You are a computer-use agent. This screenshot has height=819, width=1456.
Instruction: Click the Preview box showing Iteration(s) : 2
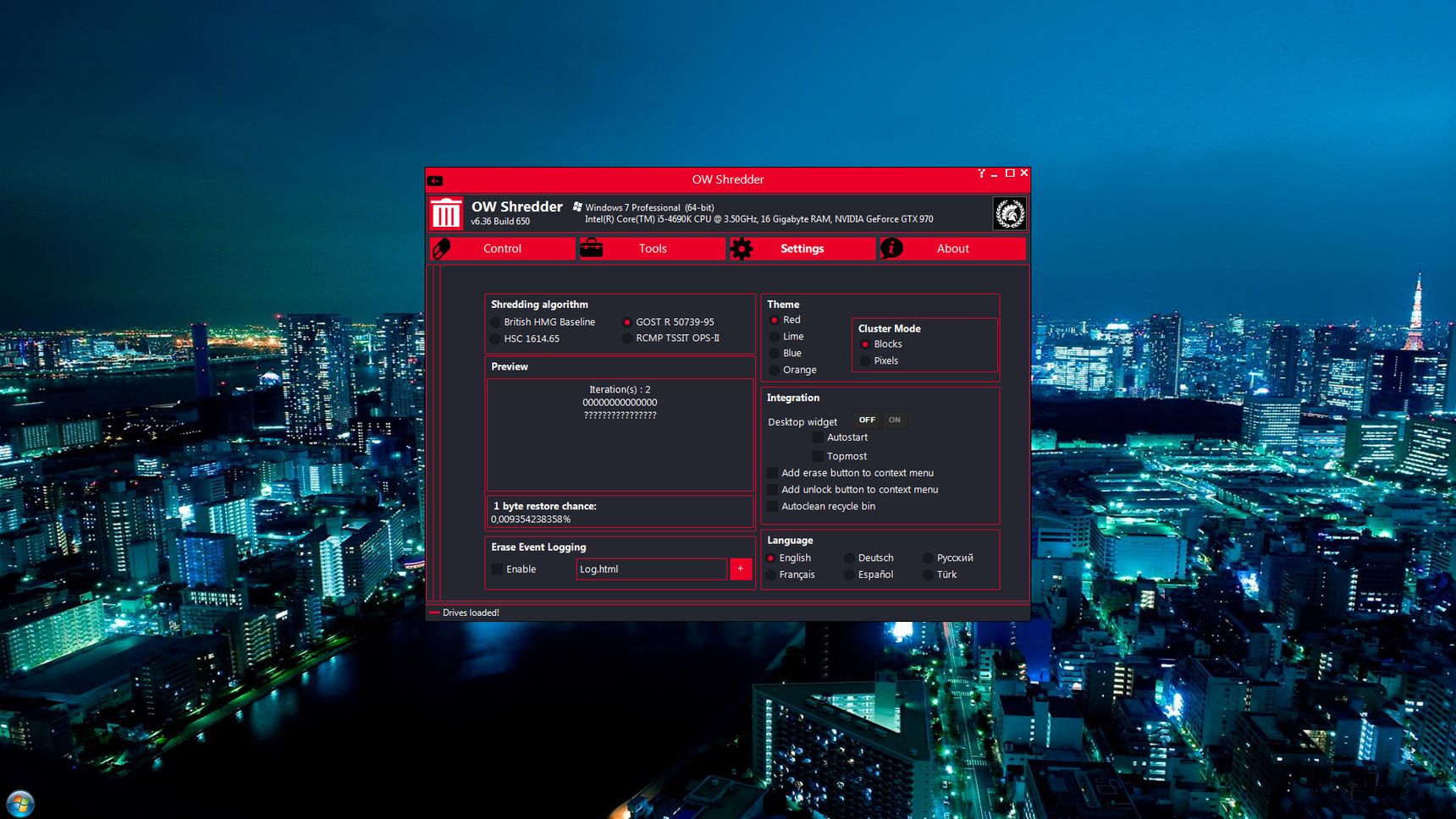[x=620, y=435]
